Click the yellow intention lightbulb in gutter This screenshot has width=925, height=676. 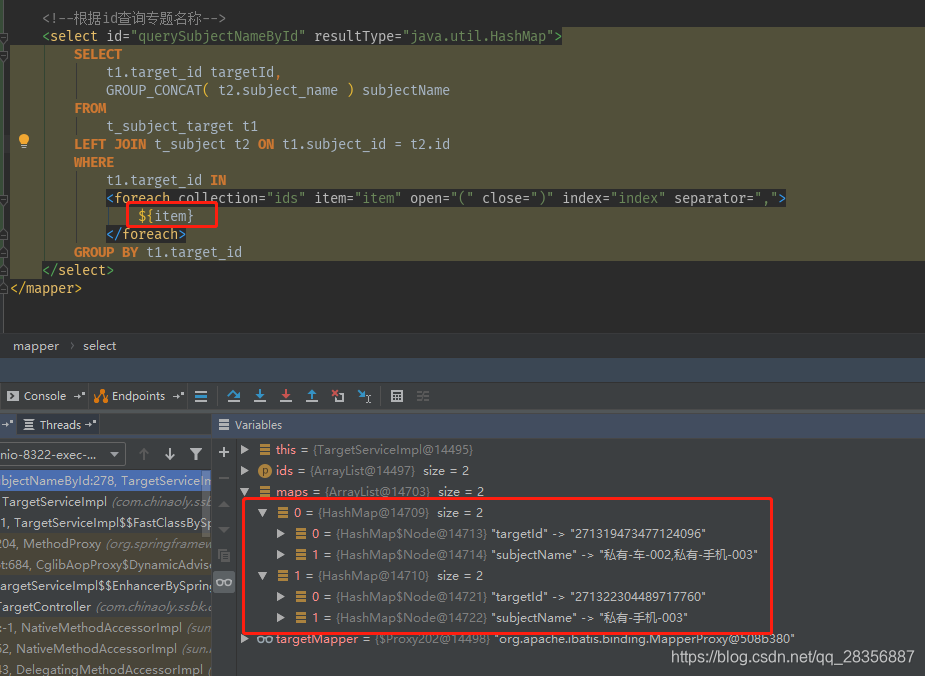point(24,141)
